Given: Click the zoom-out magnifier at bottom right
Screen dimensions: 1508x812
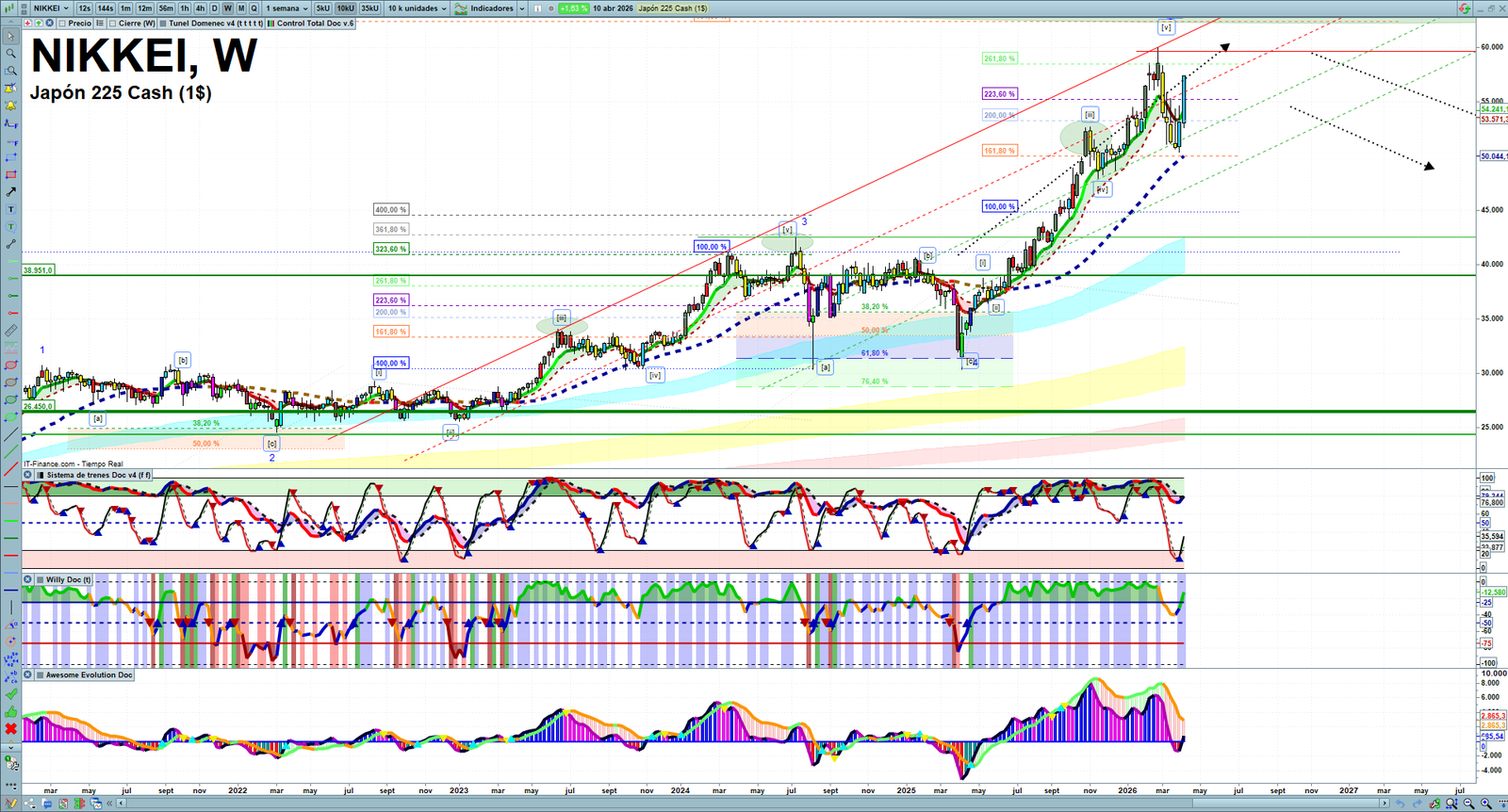Looking at the screenshot, I should click(1469, 804).
